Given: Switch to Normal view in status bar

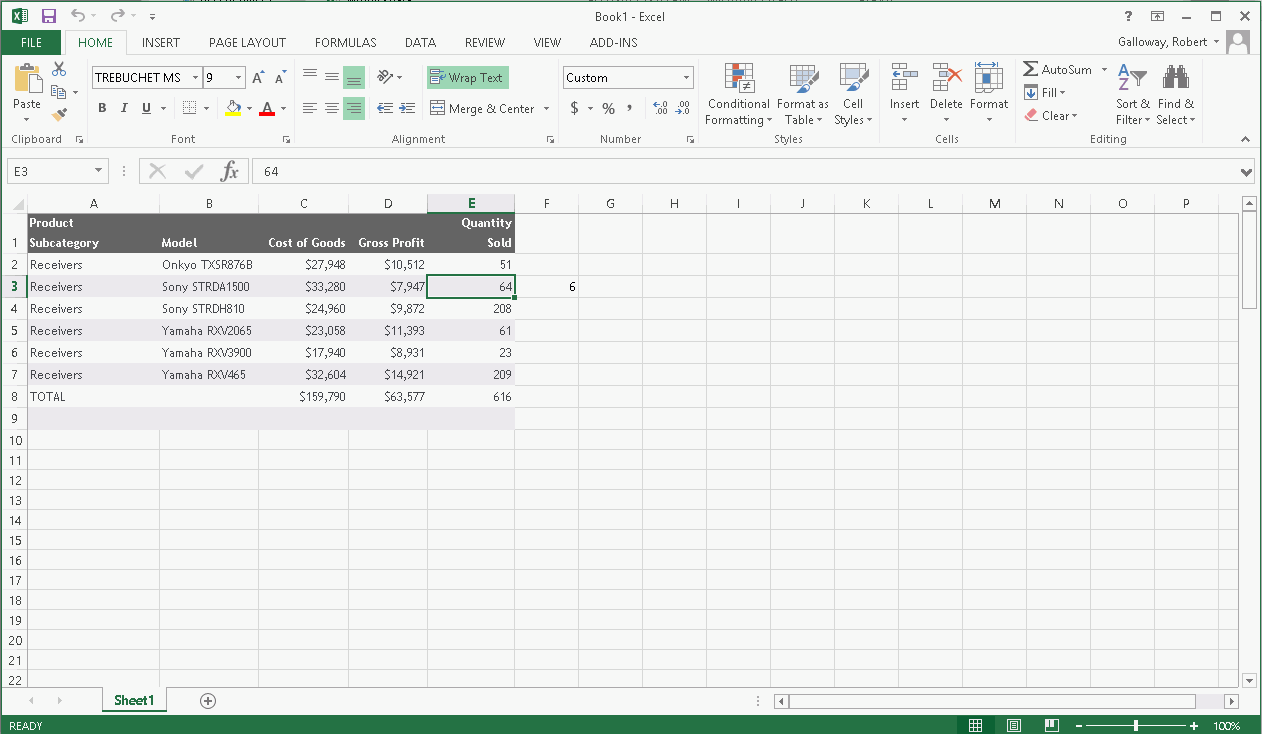Looking at the screenshot, I should (976, 725).
